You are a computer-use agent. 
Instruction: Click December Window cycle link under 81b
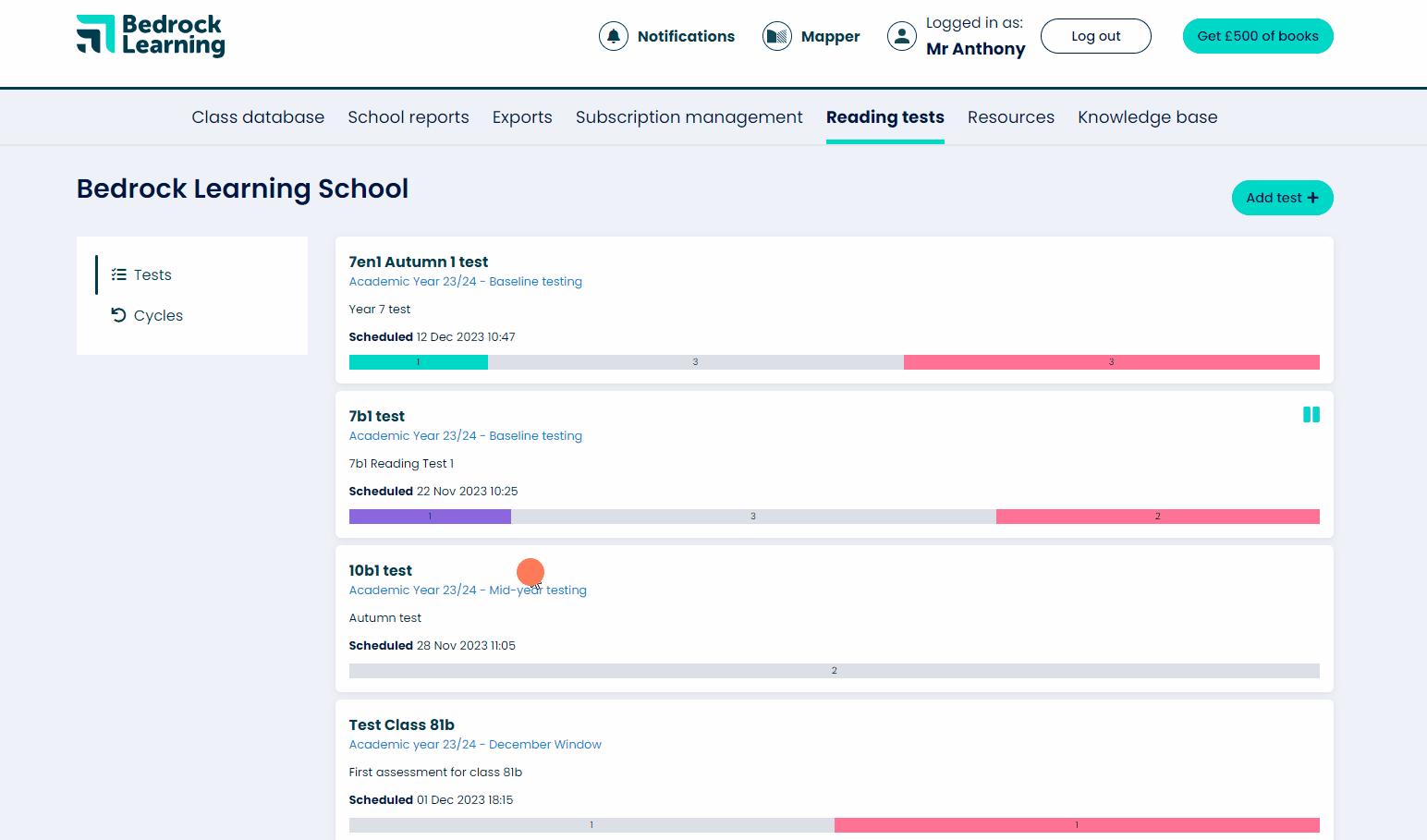(x=475, y=745)
